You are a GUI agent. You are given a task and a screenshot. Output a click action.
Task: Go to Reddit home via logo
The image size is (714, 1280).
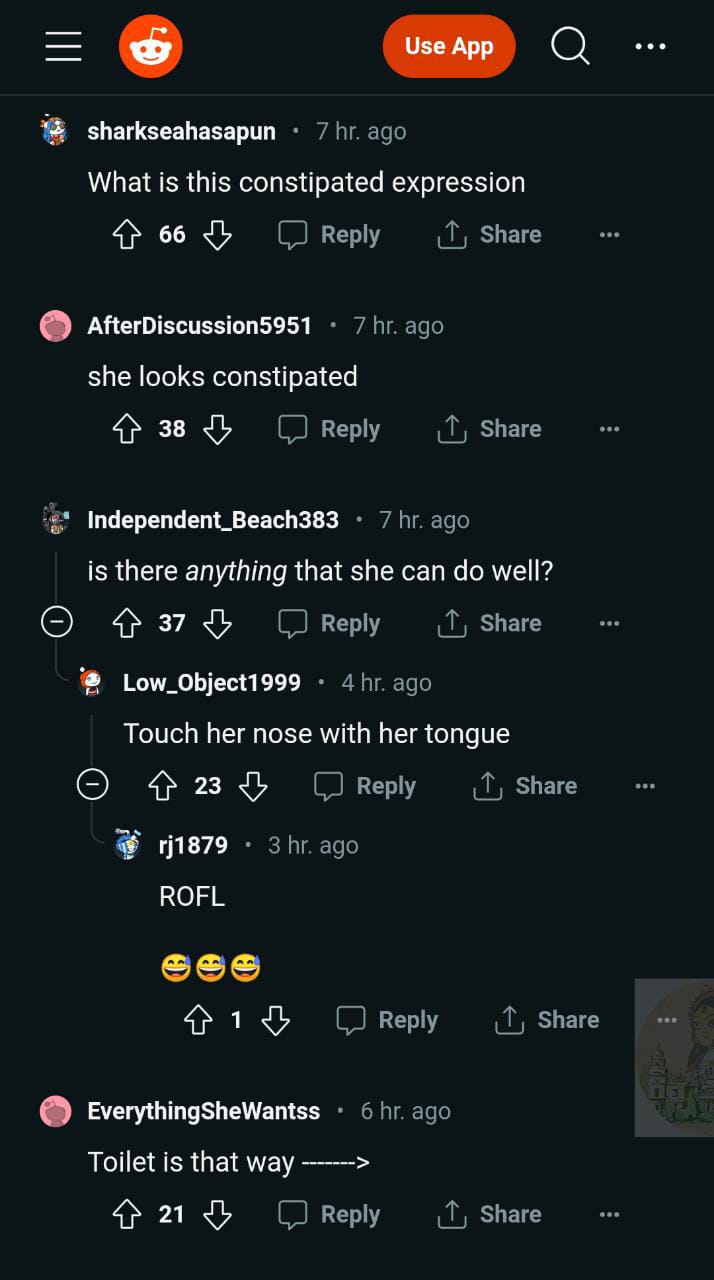[x=151, y=46]
